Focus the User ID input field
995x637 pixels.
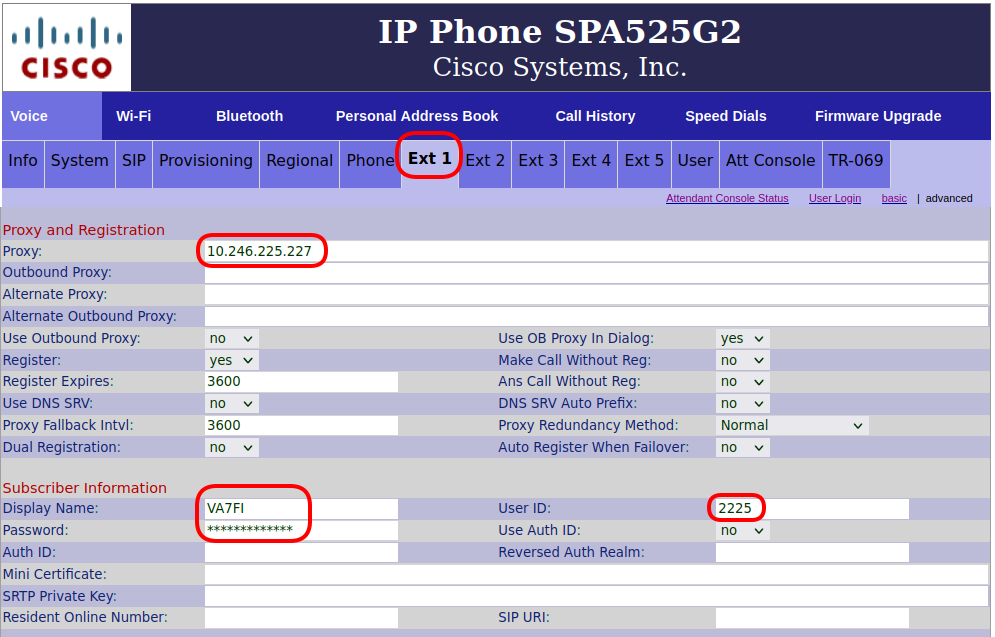811,509
